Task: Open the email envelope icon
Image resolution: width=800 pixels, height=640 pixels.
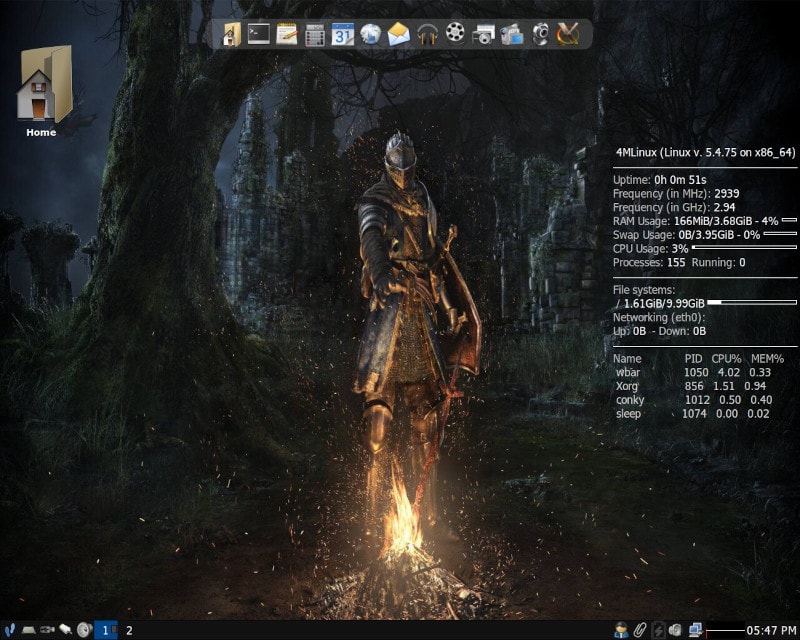Action: [x=399, y=34]
